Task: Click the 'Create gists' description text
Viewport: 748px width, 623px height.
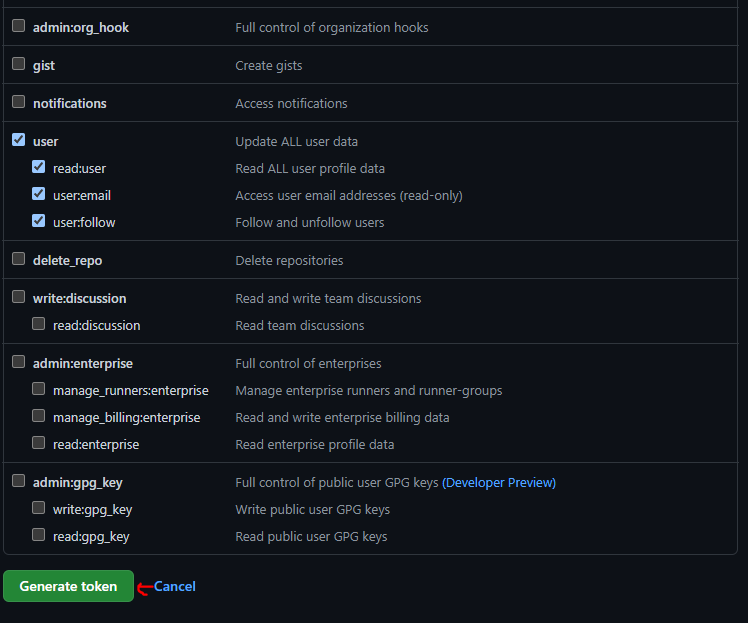Action: tap(269, 66)
